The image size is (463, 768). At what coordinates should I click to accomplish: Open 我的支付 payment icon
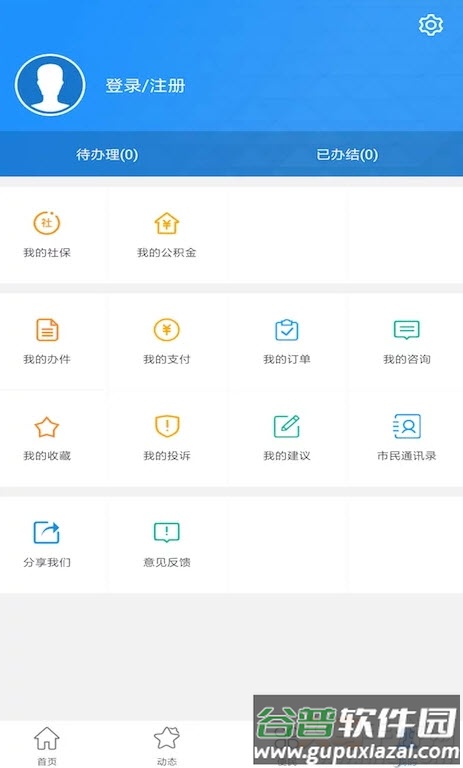tap(167, 330)
